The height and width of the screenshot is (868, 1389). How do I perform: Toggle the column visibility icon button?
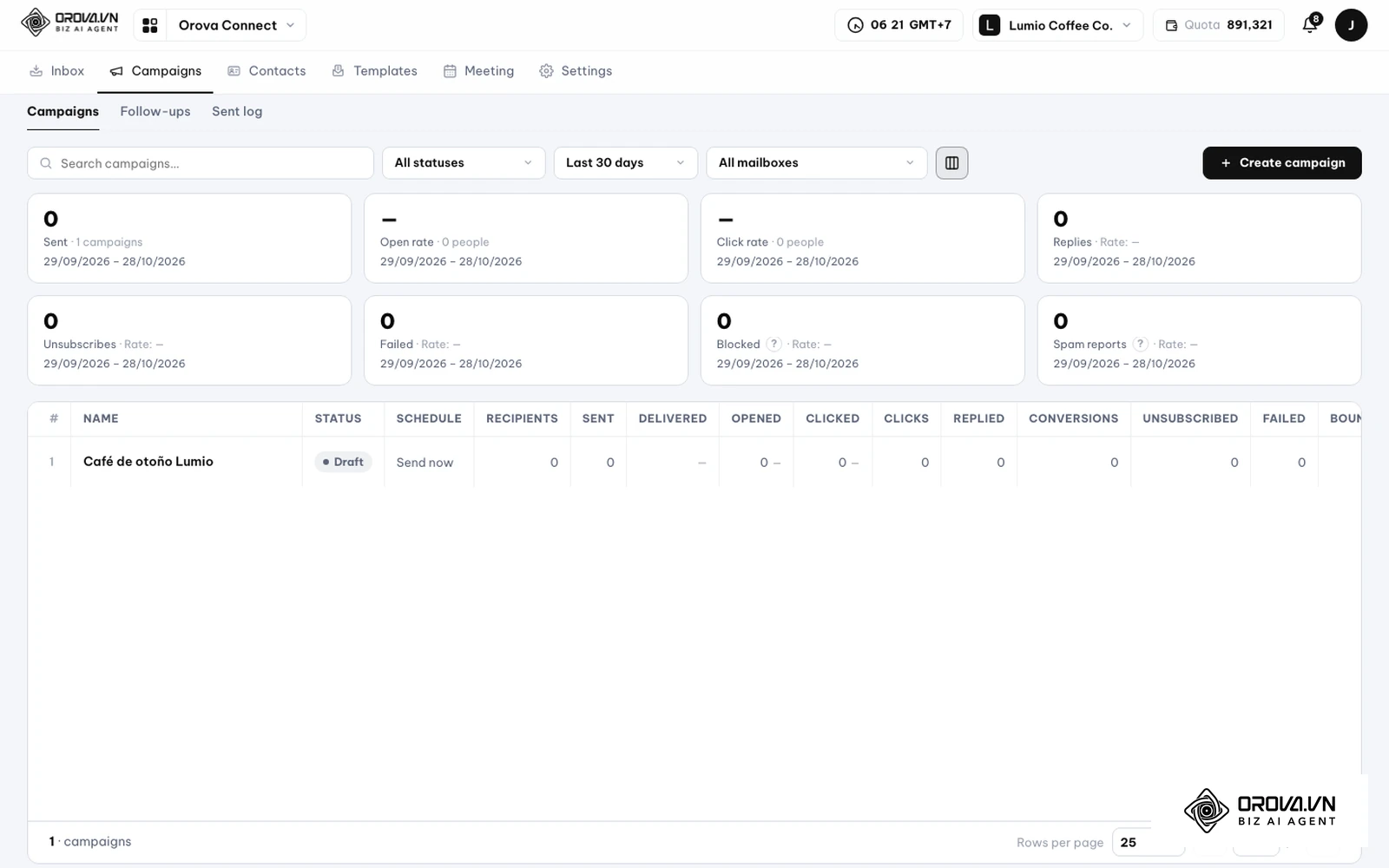click(951, 163)
